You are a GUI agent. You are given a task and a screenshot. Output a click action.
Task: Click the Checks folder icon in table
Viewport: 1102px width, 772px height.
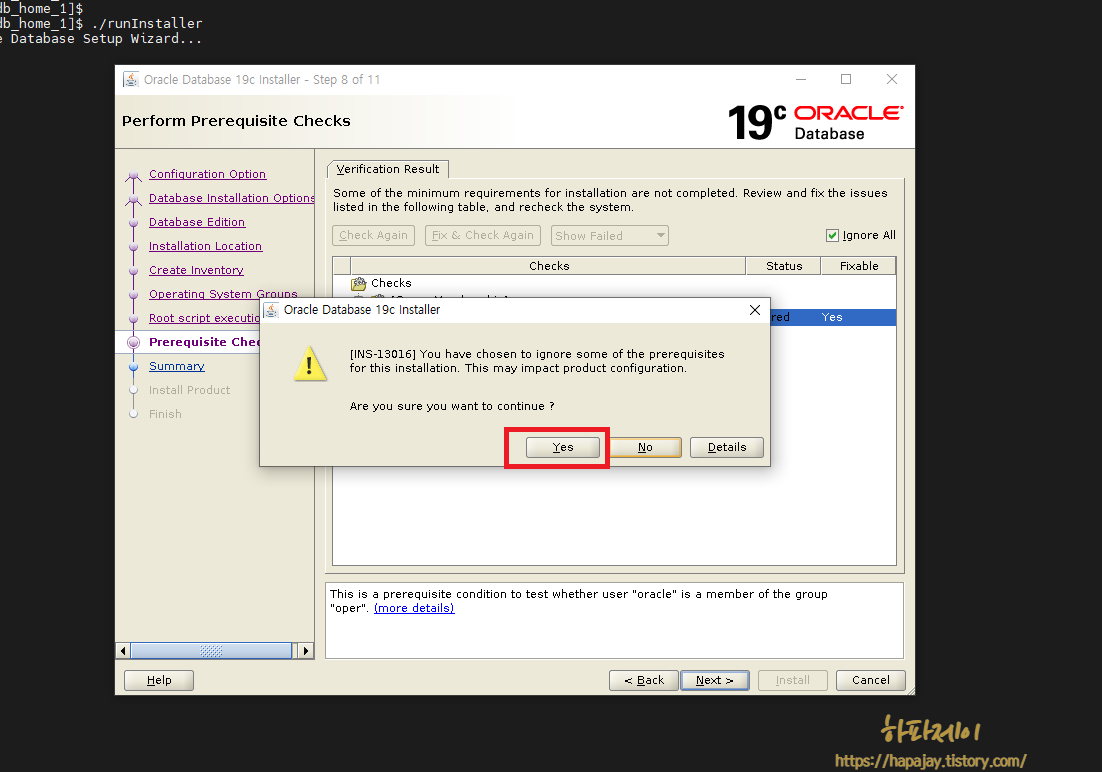[x=358, y=283]
